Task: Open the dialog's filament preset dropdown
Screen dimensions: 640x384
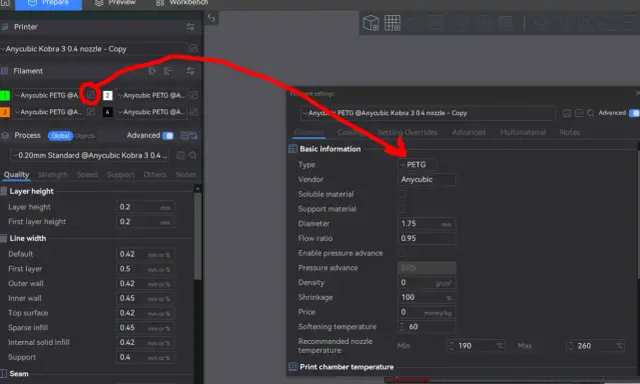Action: 427,113
